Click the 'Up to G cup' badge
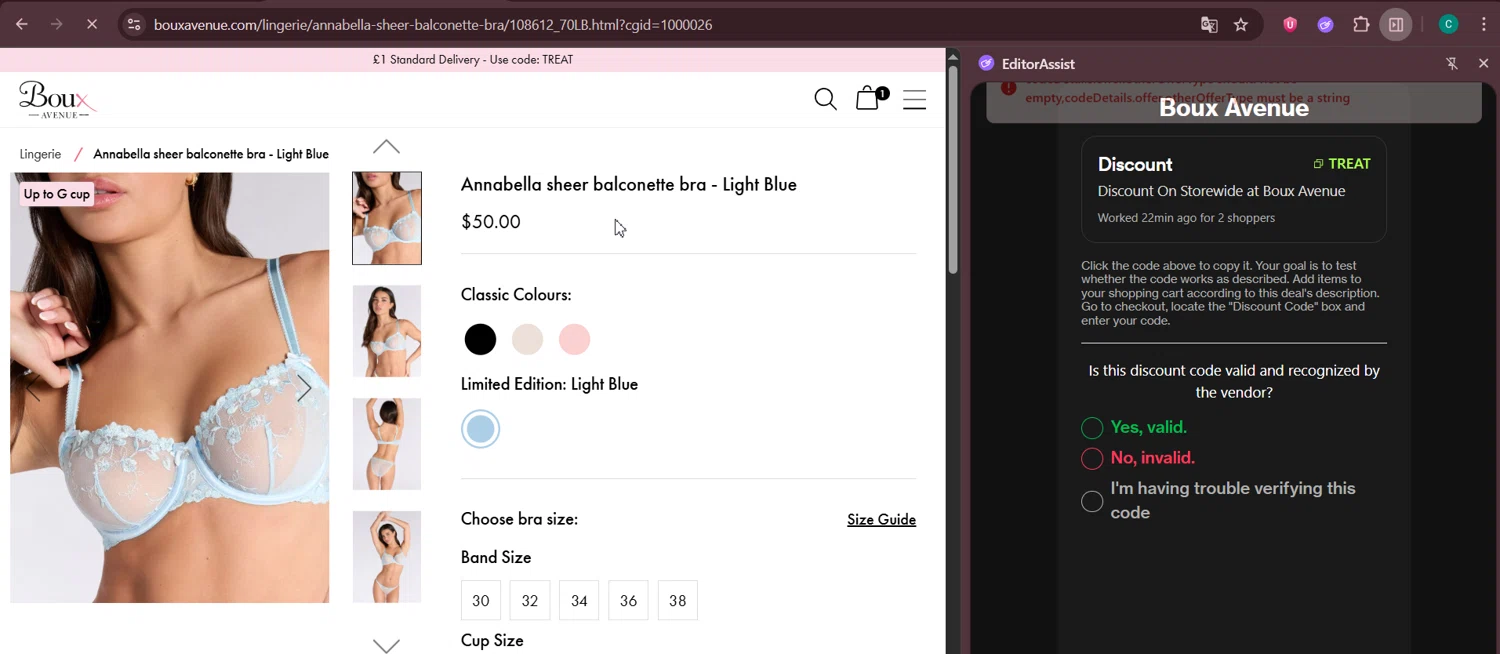 pyautogui.click(x=57, y=194)
